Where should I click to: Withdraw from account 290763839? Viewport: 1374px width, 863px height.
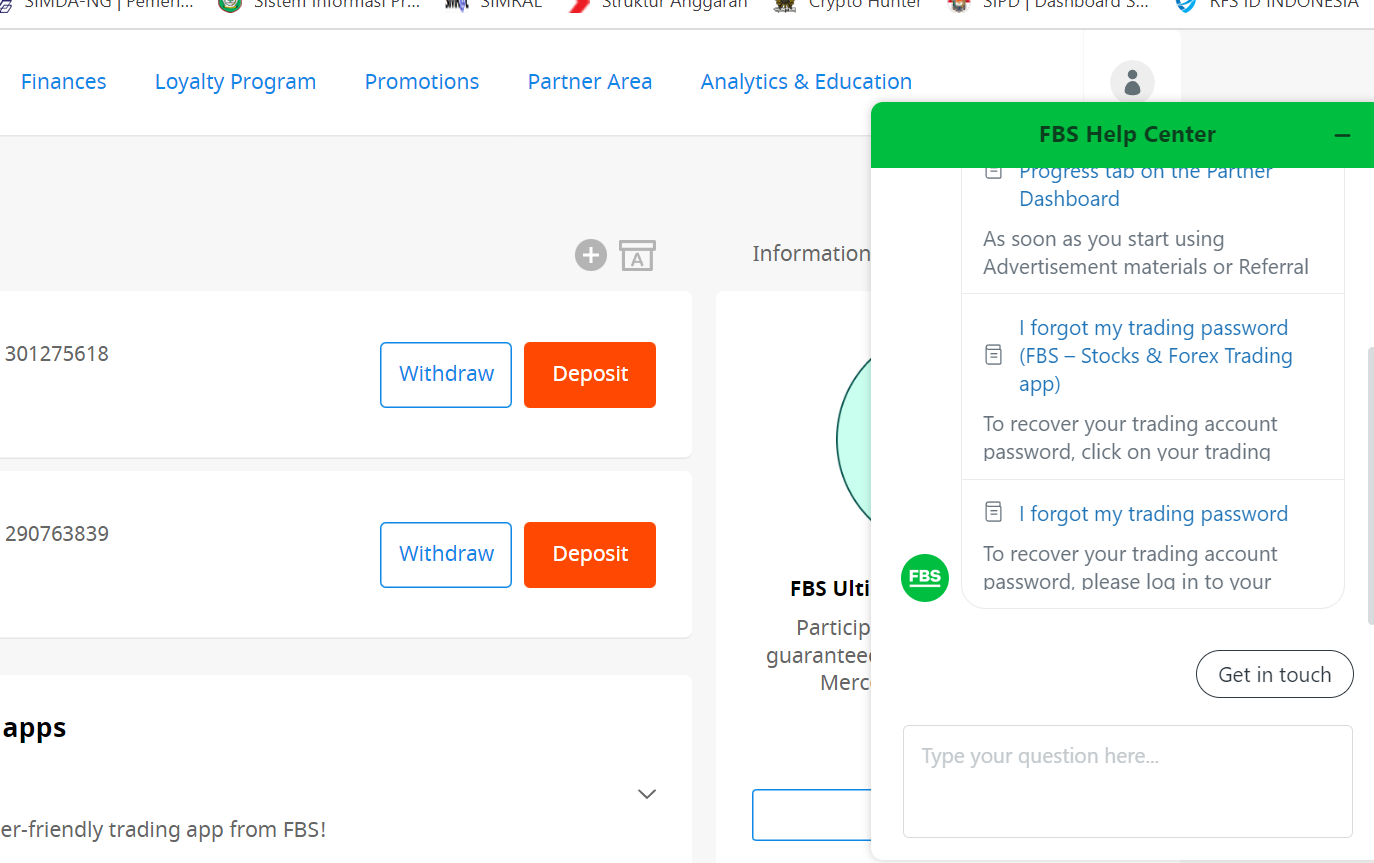(x=446, y=555)
